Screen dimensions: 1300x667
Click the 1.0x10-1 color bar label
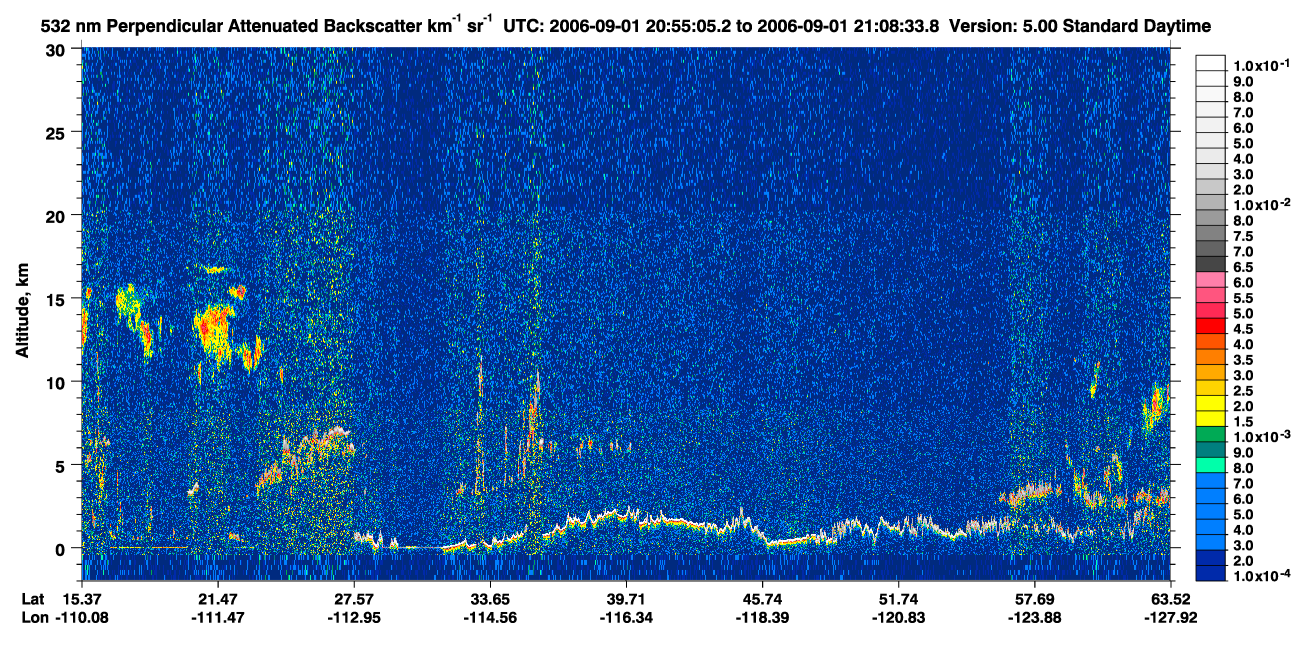point(1260,64)
